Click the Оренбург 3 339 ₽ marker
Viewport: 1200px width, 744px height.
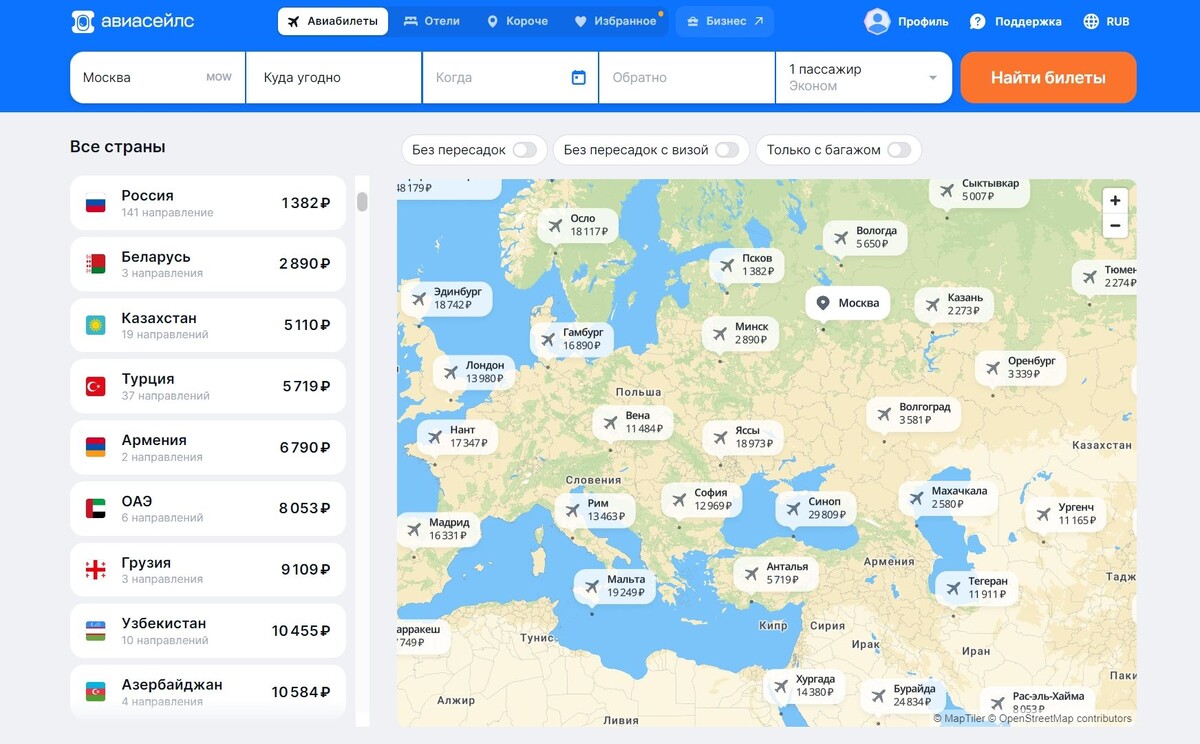[x=1021, y=367]
